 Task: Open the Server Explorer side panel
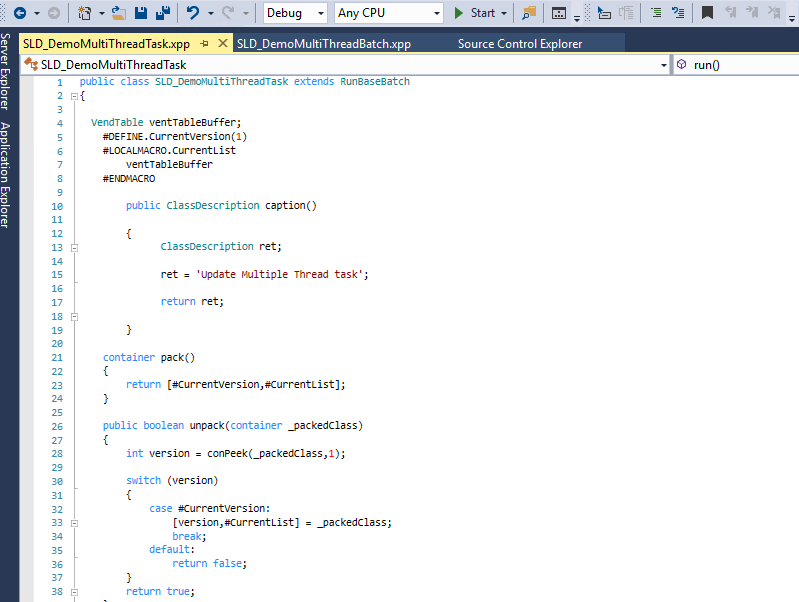coord(5,71)
